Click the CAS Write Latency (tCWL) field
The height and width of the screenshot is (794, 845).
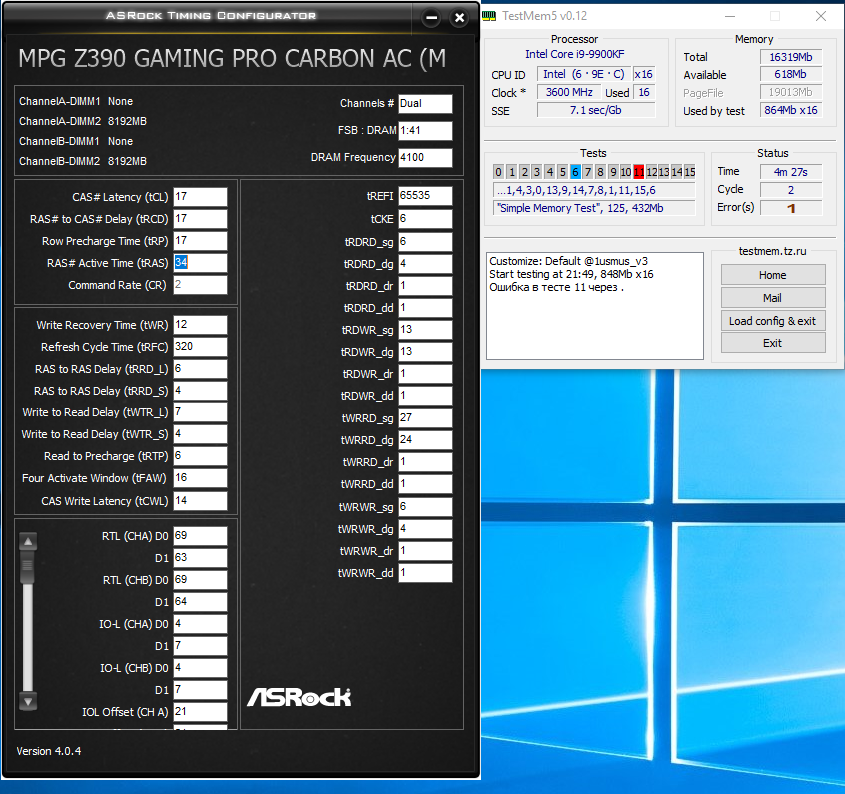pyautogui.click(x=200, y=501)
